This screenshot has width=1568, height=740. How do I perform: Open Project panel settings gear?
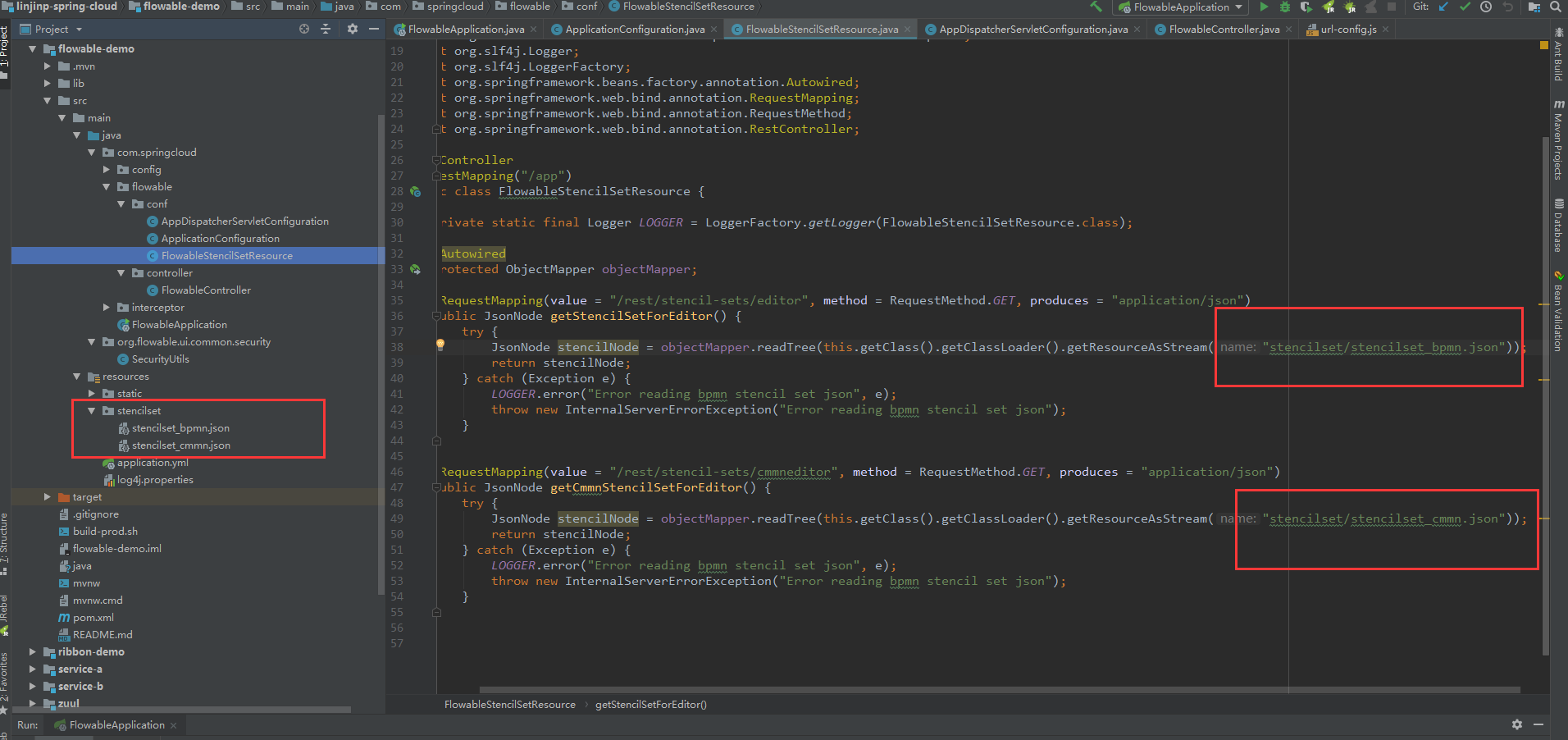coord(353,29)
